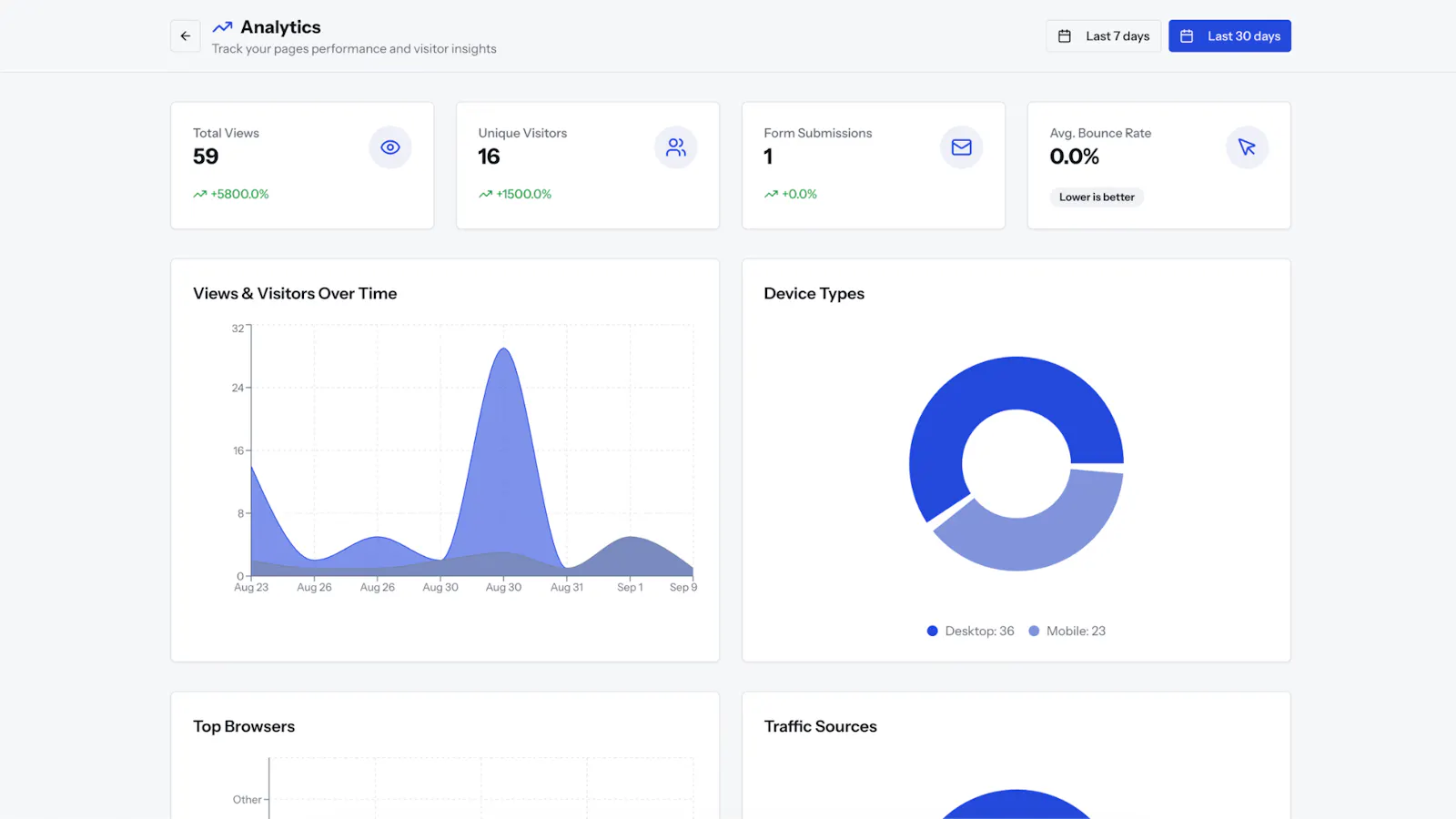This screenshot has width=1456, height=819.
Task: Click the page performance subtitle text
Action: point(354,49)
